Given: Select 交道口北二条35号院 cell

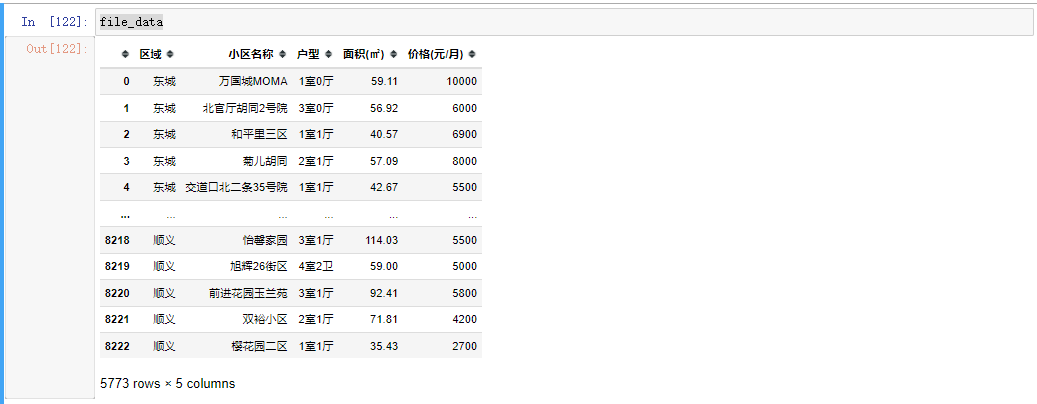Looking at the screenshot, I should (x=237, y=187).
